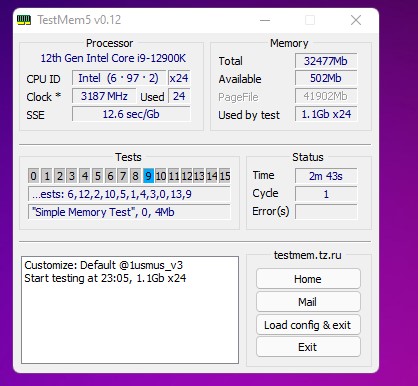The height and width of the screenshot is (386, 418).
Task: Click the Time value 2m 43s
Action: click(x=326, y=176)
